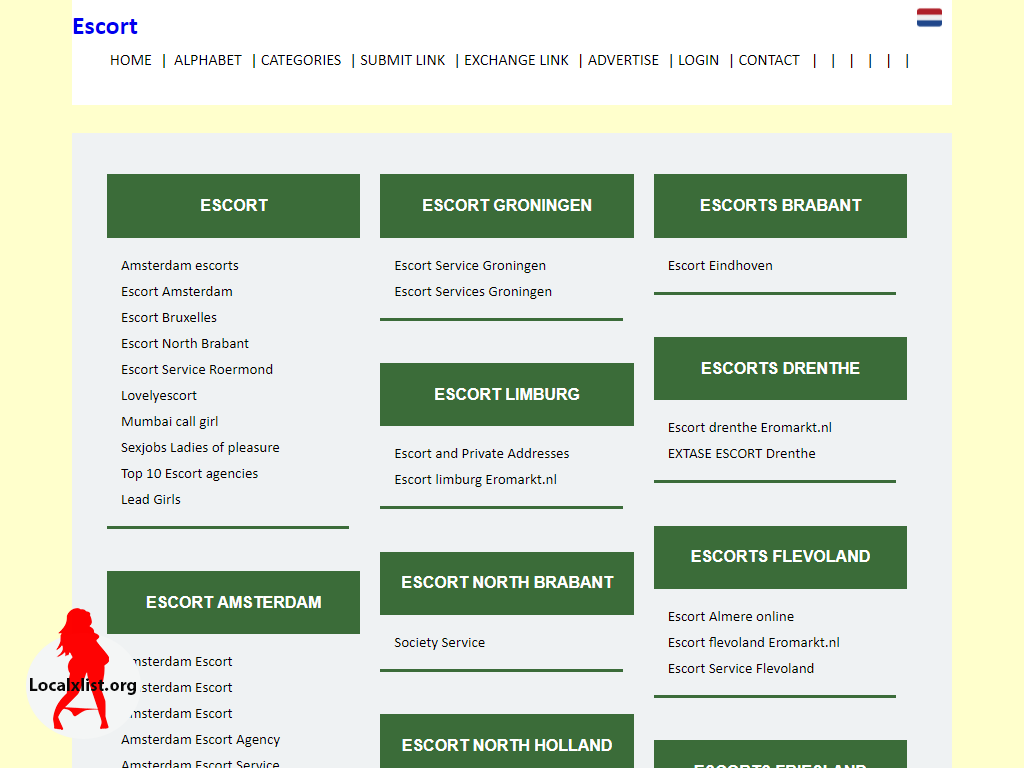
Task: Click the CONTACT navigation link
Action: pyautogui.click(x=769, y=60)
